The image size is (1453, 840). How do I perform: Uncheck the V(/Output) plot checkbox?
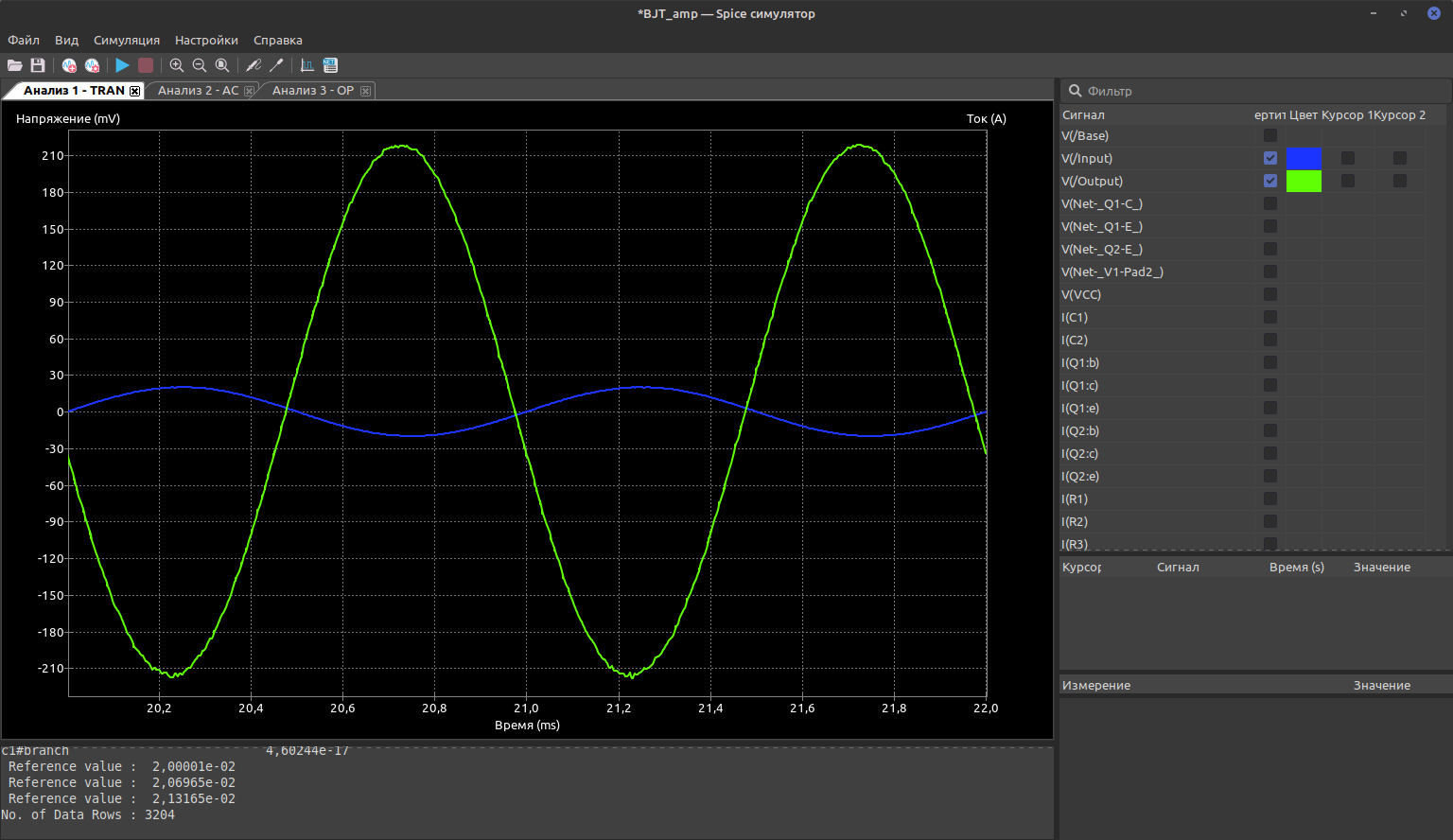[1270, 181]
